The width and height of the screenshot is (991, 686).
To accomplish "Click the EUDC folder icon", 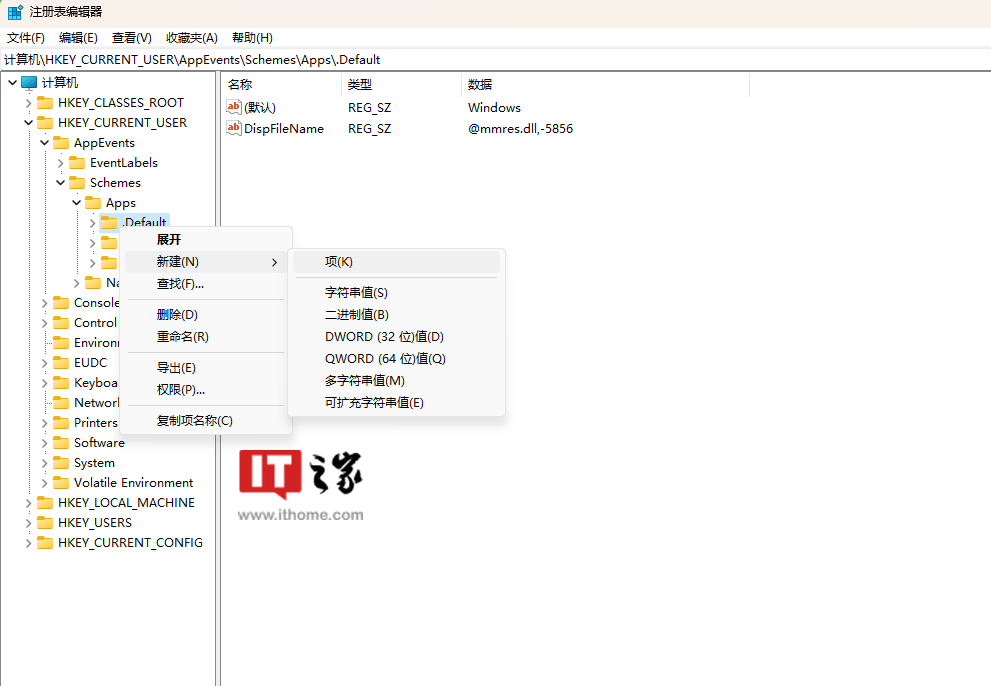I will pyautogui.click(x=61, y=362).
